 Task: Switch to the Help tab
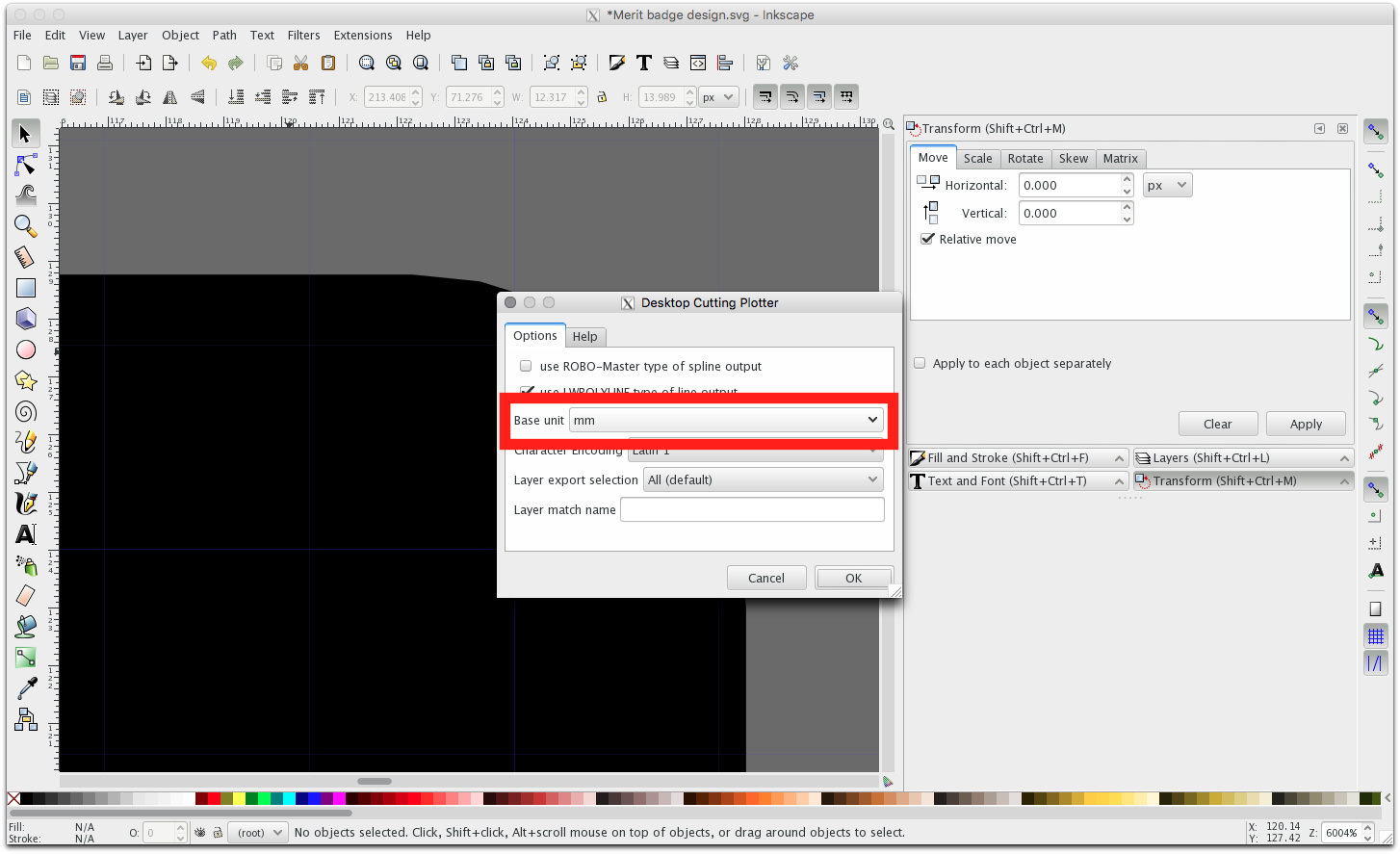584,336
